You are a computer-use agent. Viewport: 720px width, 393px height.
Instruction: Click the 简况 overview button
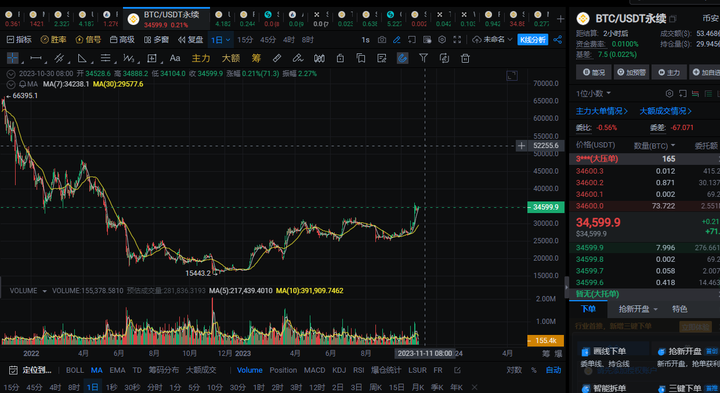click(594, 72)
